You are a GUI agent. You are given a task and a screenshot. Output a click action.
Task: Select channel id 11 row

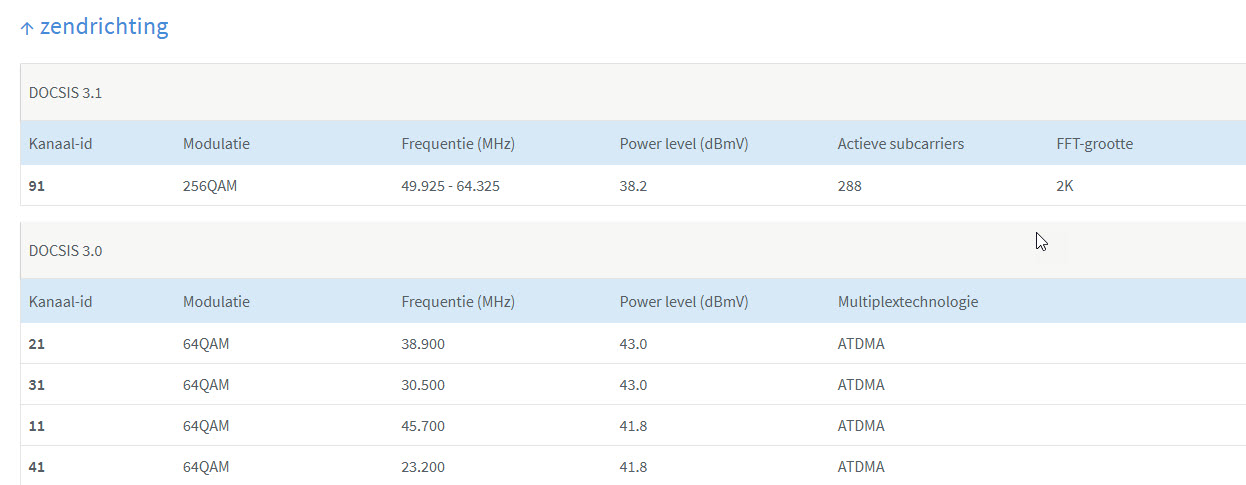37,426
